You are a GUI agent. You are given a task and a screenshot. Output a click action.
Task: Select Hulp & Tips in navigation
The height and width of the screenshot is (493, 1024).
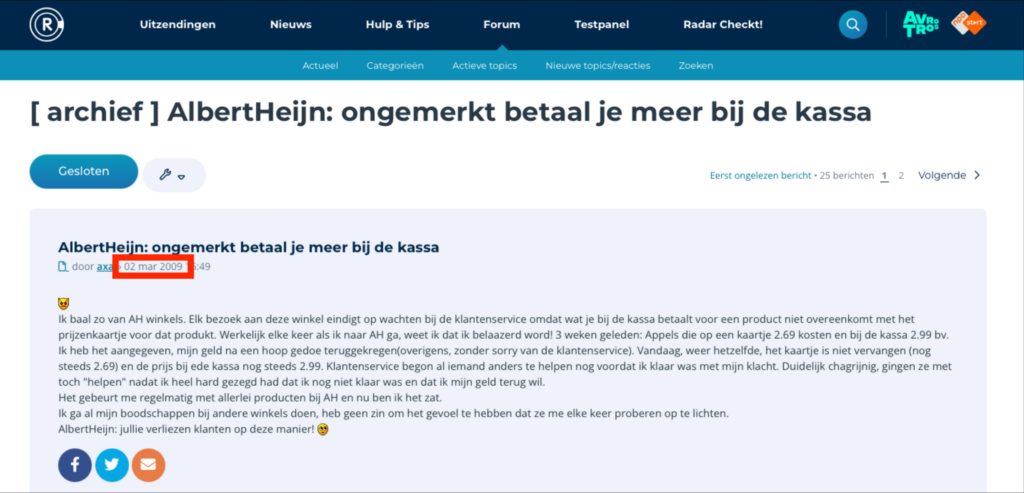coord(396,24)
